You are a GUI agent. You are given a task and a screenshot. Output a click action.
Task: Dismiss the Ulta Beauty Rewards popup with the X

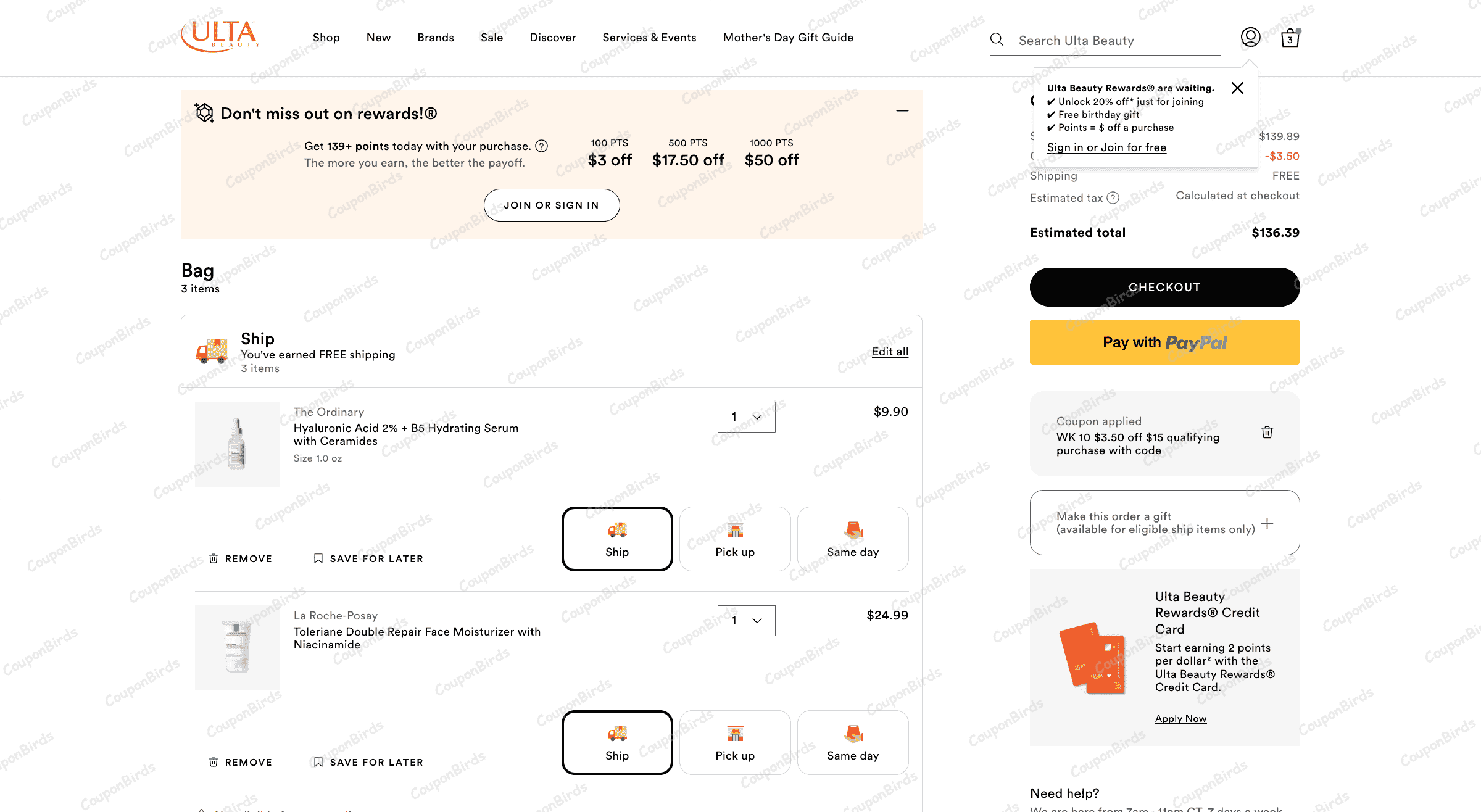1237,88
